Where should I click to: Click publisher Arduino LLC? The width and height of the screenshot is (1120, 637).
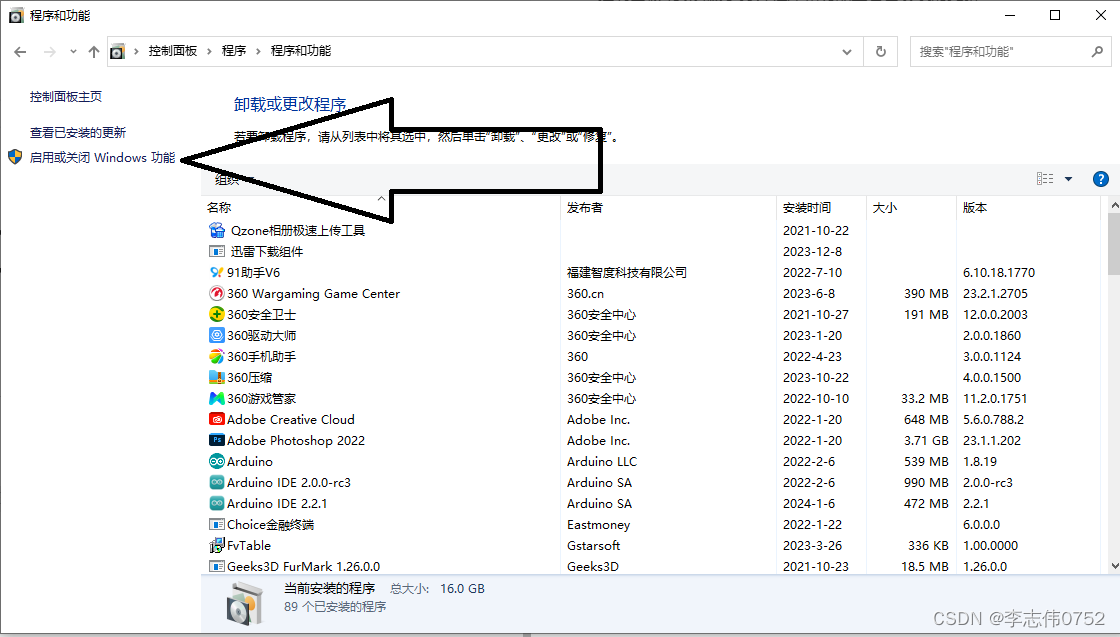click(x=602, y=461)
